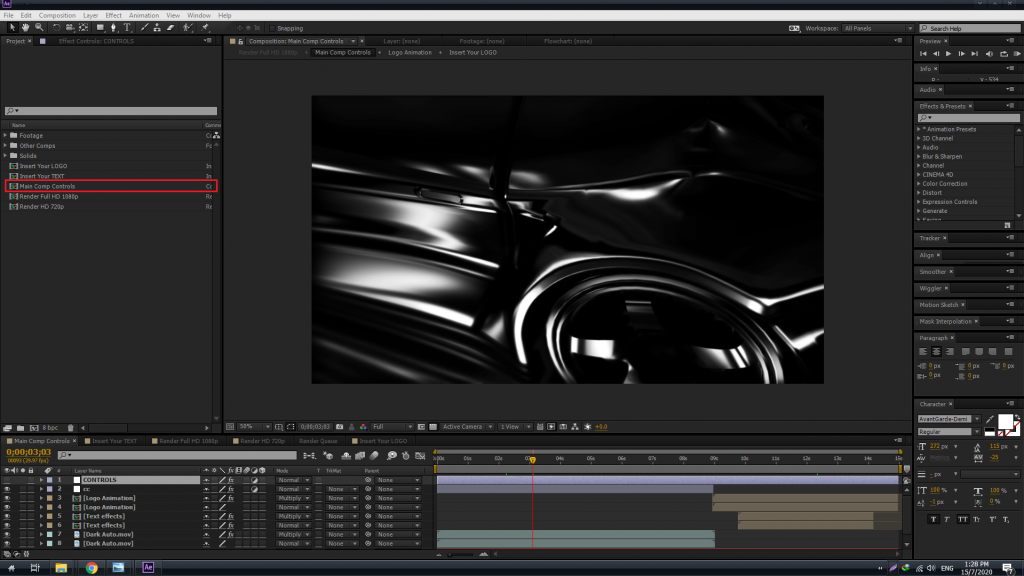This screenshot has height=576, width=1024.
Task: Select the Horizontal Type tool
Action: [x=127, y=27]
